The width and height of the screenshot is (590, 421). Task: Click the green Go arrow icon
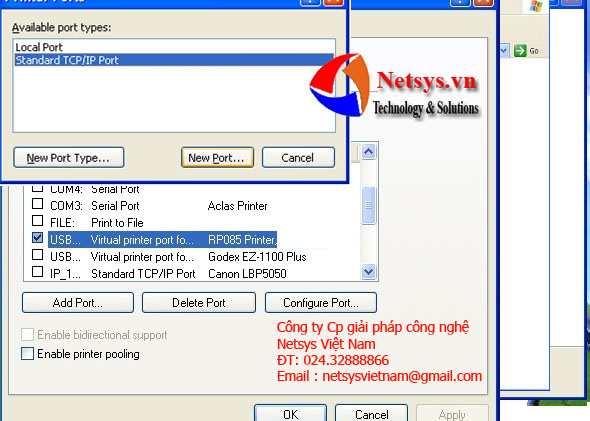520,50
